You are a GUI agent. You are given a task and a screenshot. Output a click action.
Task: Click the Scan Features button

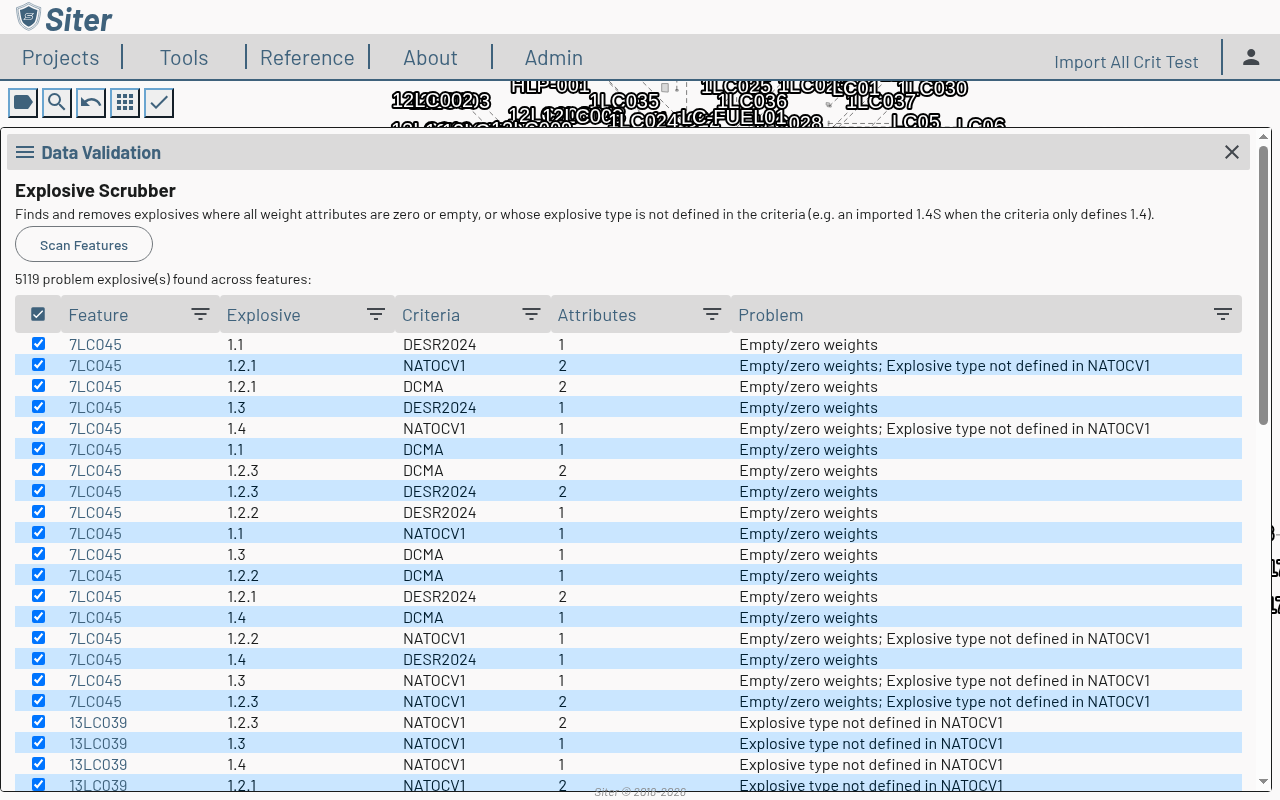tap(84, 245)
